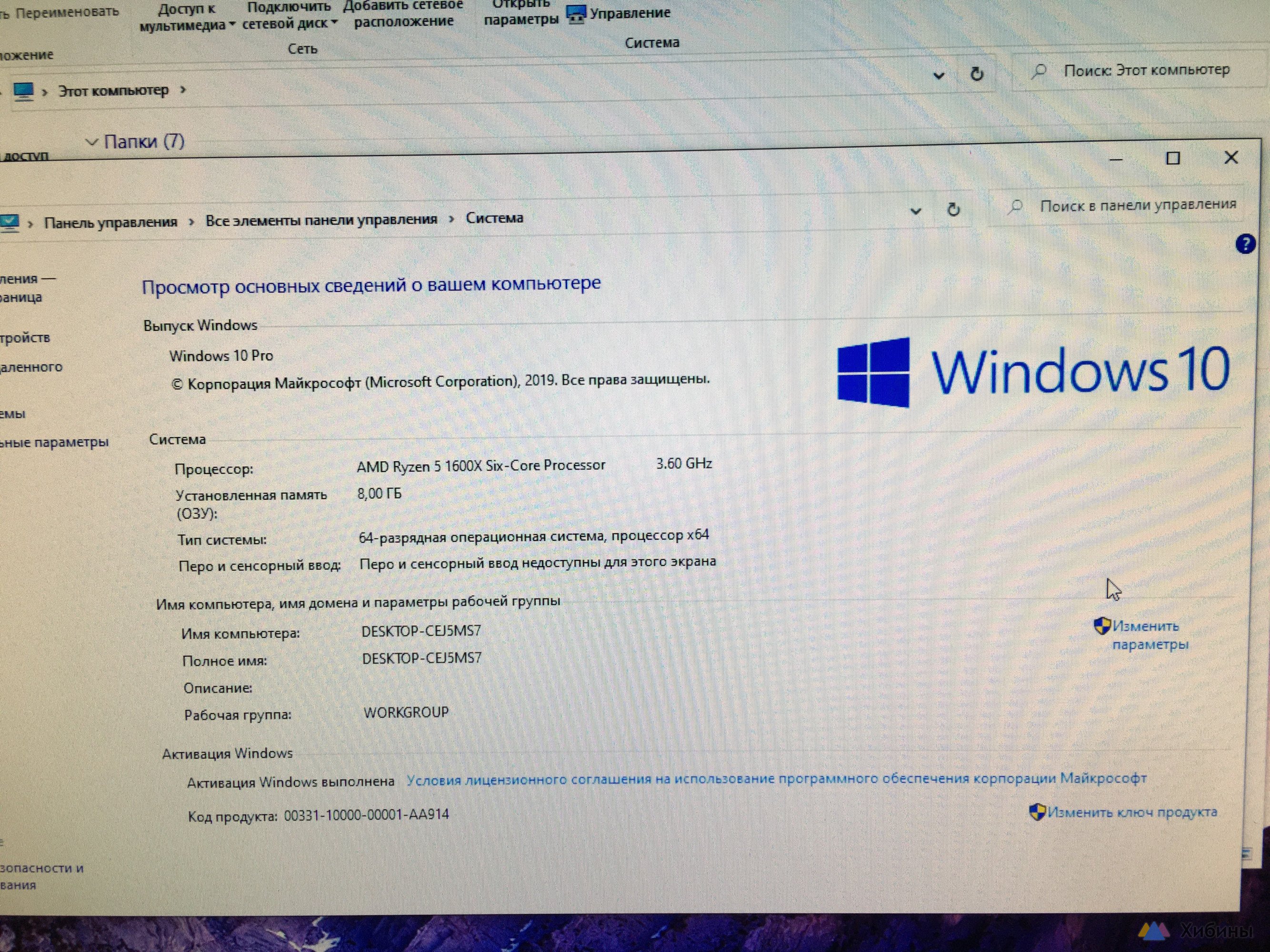Image resolution: width=1270 pixels, height=952 pixels.
Task: Open Microsoft license agreement terms link
Action: click(x=776, y=779)
